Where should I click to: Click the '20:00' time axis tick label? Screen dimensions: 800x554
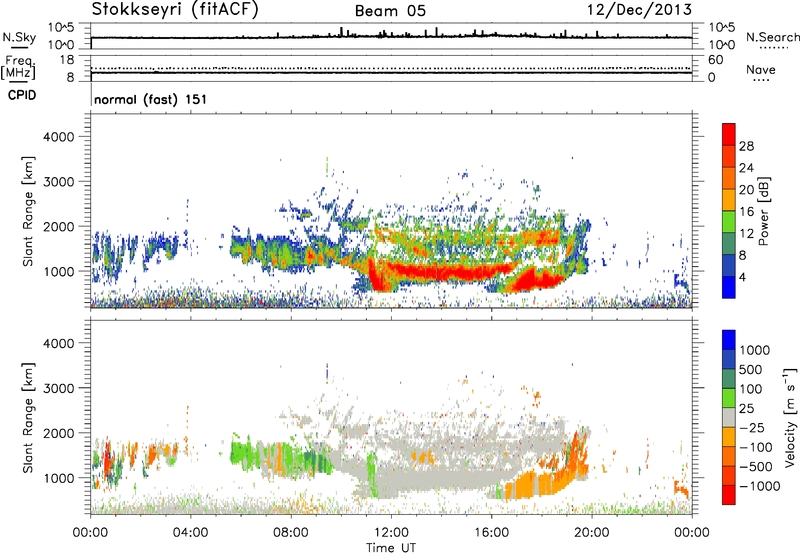coord(591,533)
